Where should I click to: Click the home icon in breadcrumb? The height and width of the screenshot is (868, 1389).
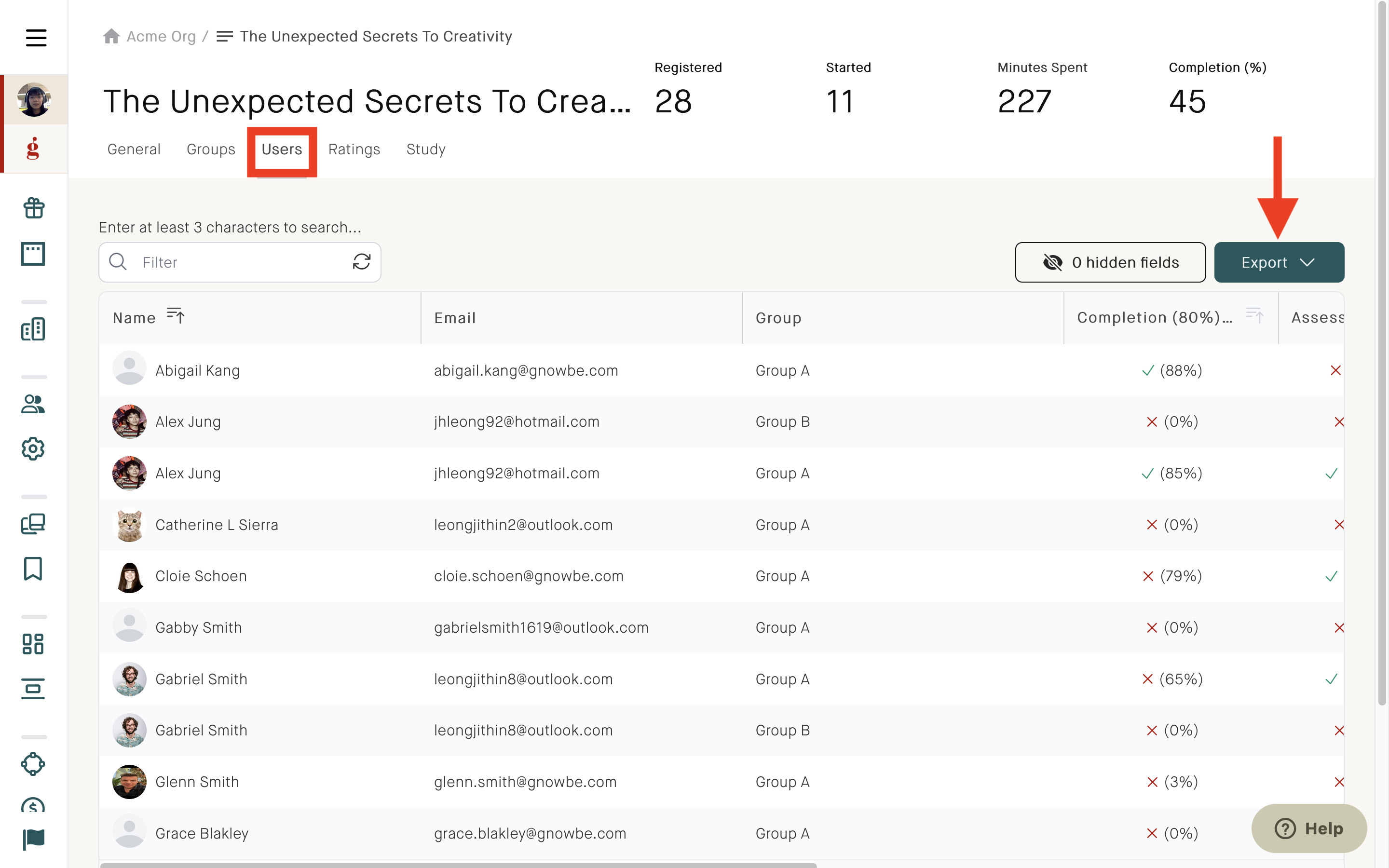pos(111,36)
